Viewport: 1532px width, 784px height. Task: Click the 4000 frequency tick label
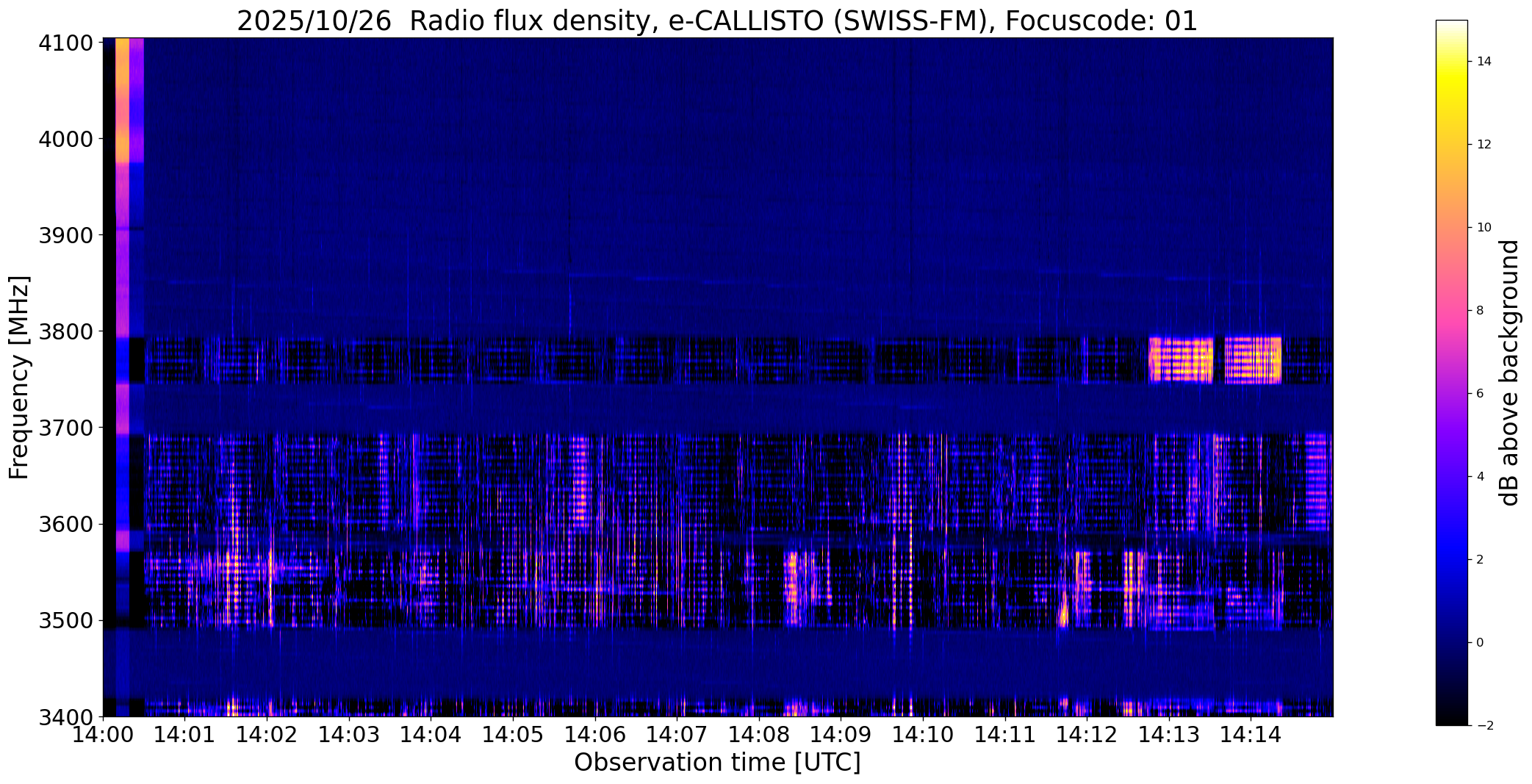(65, 139)
